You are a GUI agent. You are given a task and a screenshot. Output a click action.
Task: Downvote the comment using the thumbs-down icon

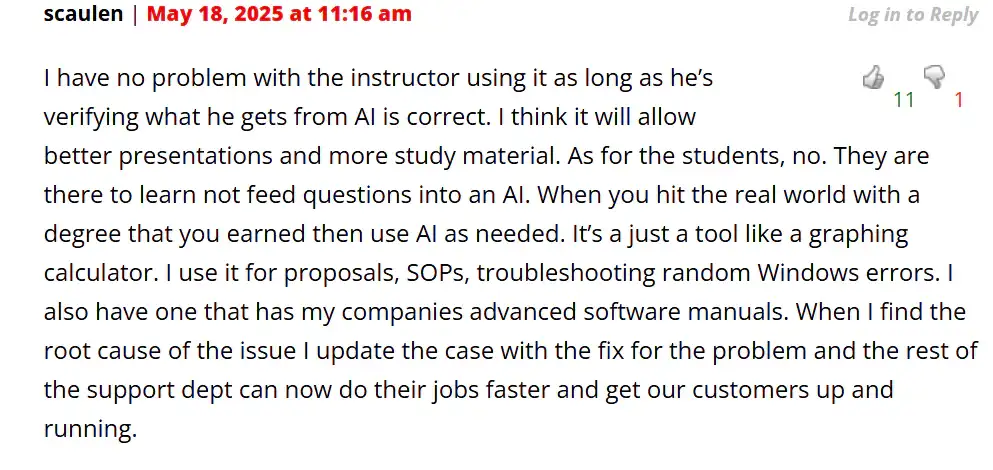pos(934,77)
